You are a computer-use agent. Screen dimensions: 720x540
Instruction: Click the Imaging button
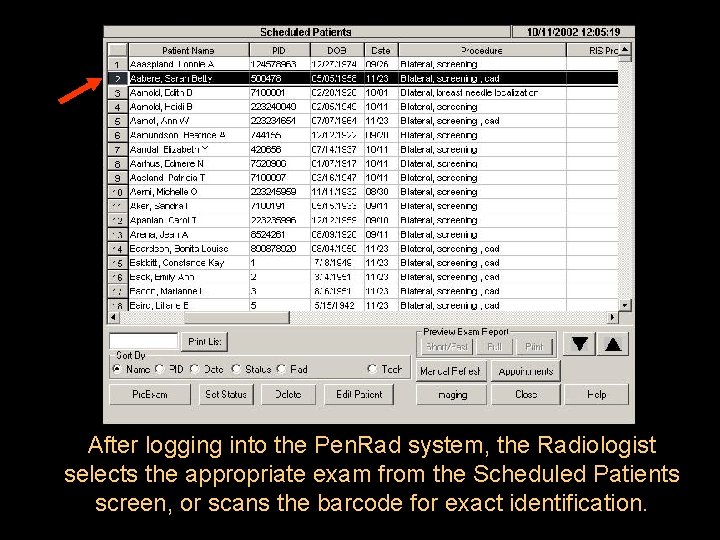(451, 394)
